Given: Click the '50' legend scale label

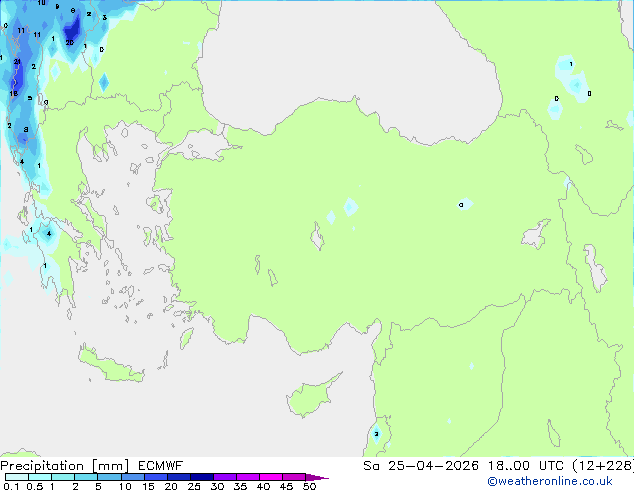Looking at the screenshot, I should [x=309, y=486].
